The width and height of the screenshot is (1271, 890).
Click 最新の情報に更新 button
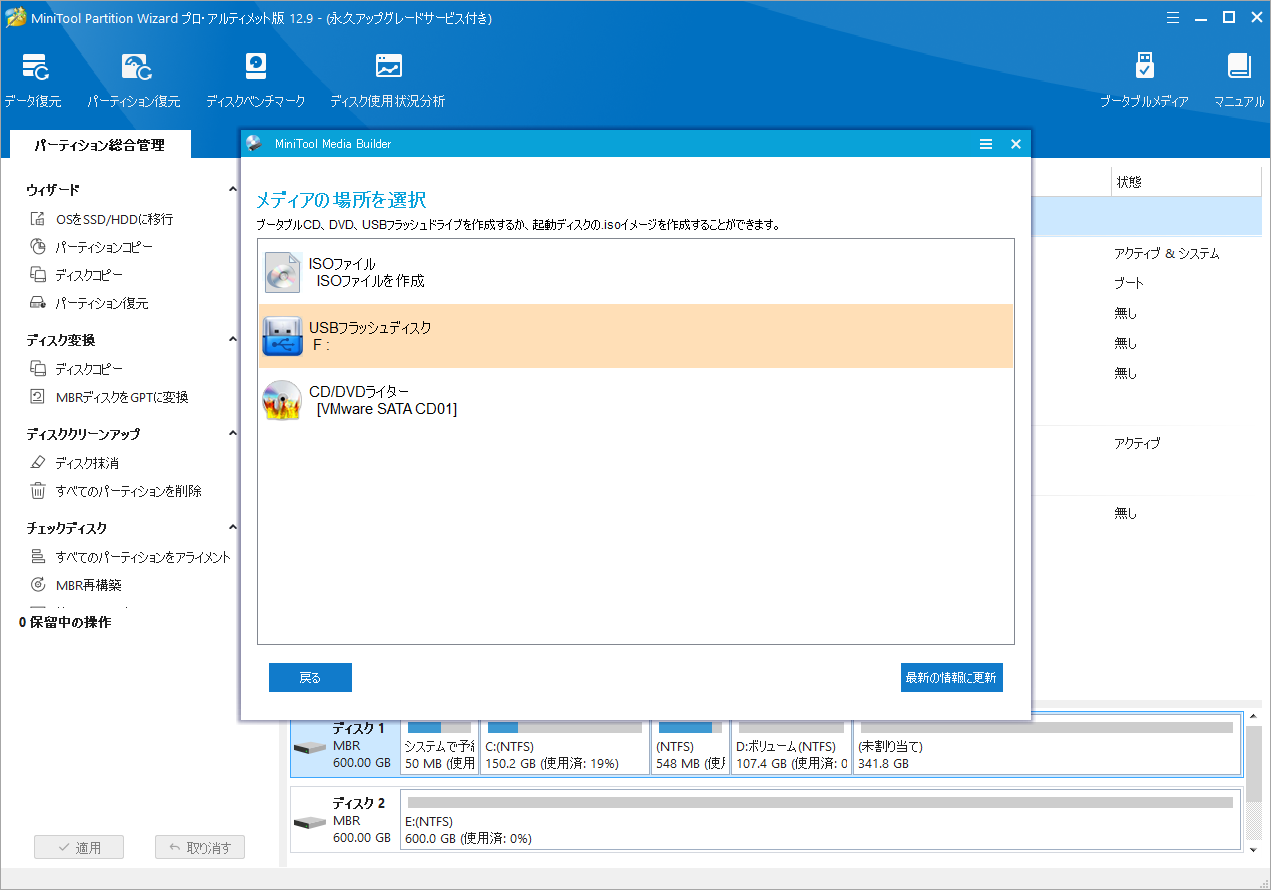[x=951, y=678]
